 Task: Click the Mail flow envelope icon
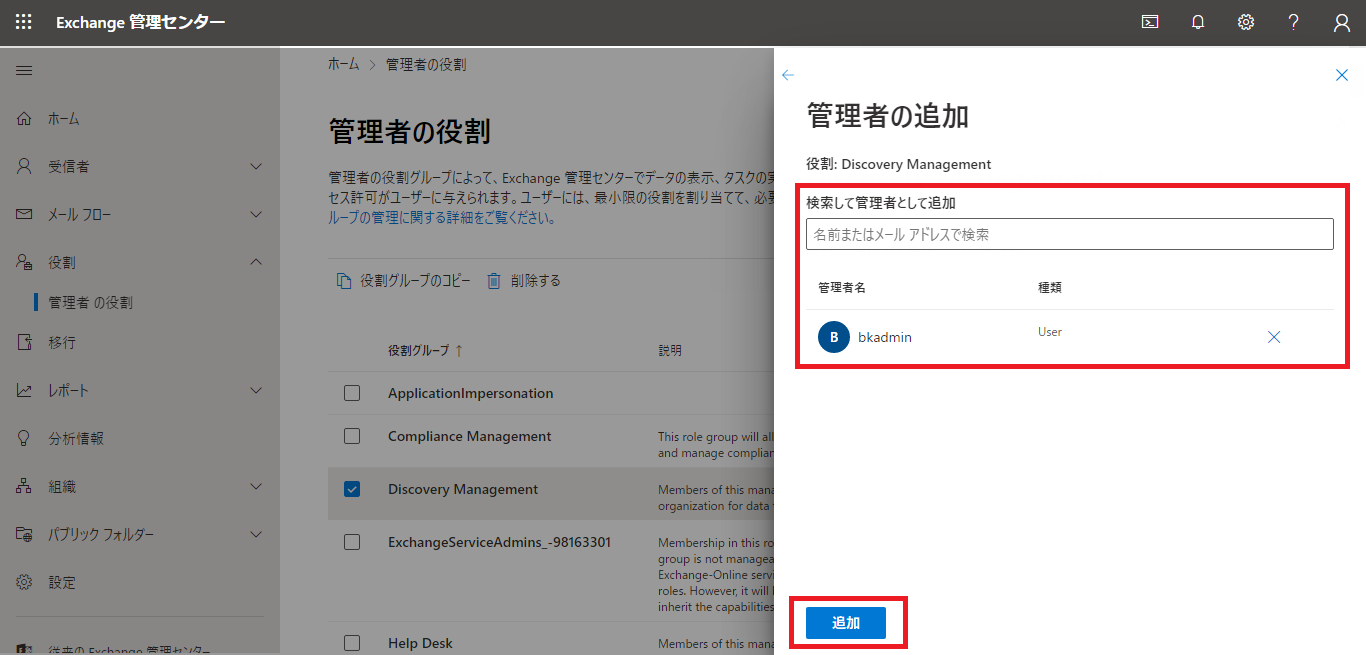(25, 214)
